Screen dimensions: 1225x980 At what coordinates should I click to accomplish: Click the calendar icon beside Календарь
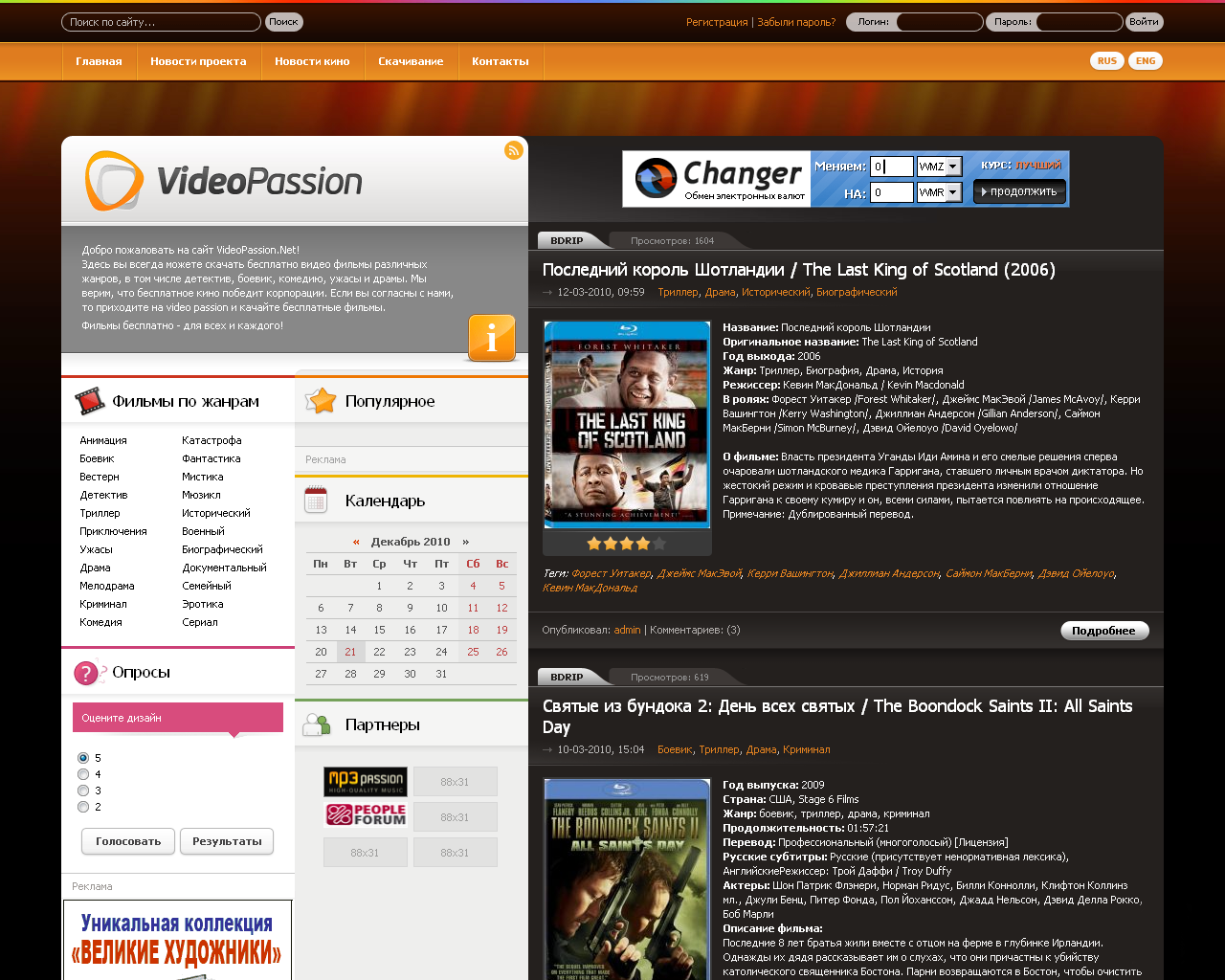(316, 501)
